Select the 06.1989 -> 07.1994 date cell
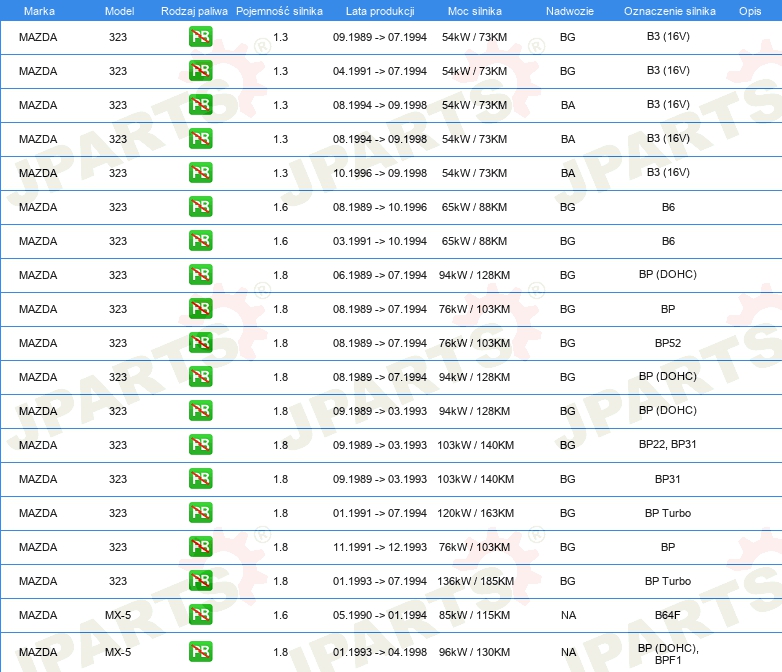This screenshot has height=672, width=782. pos(380,274)
